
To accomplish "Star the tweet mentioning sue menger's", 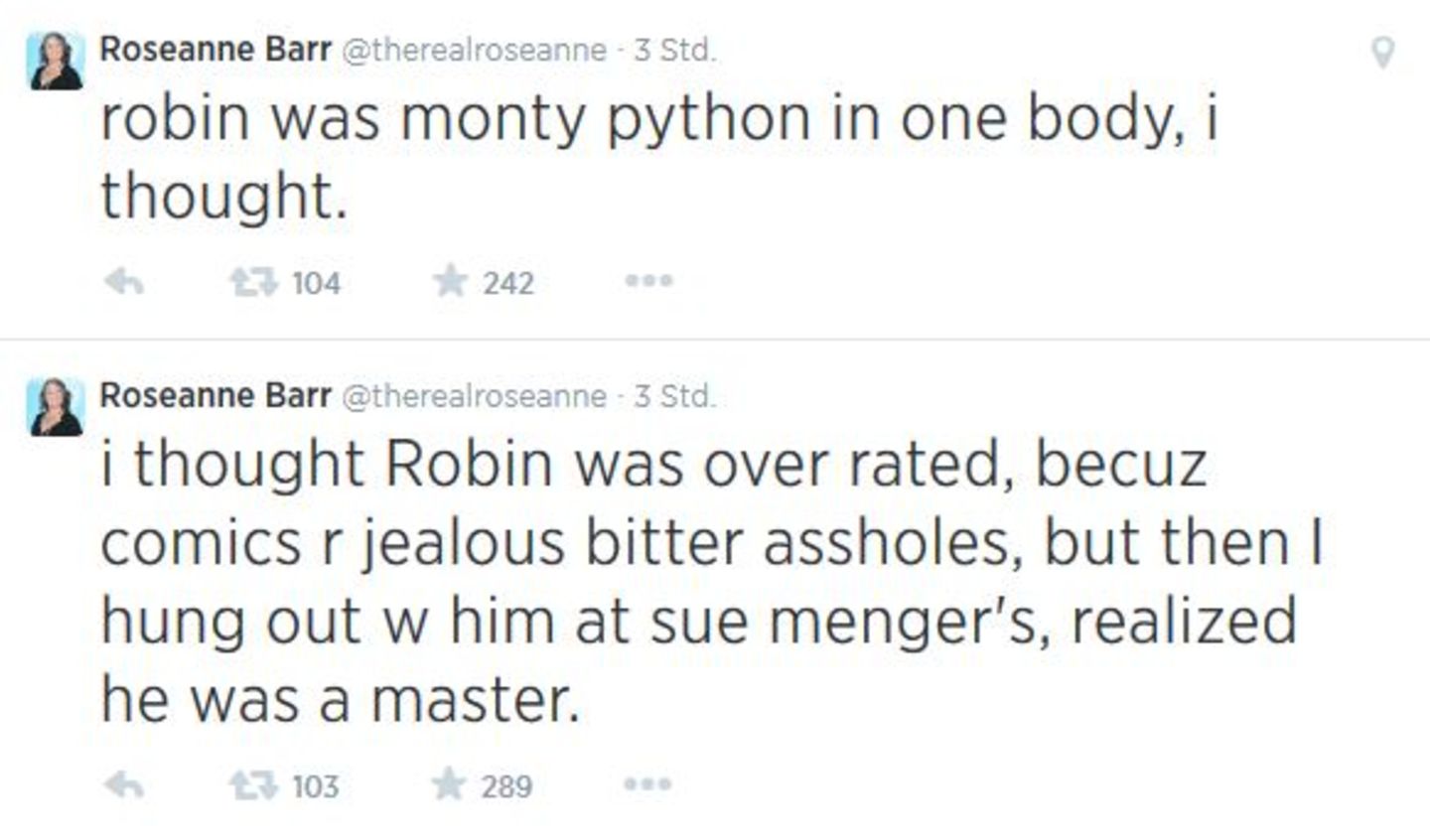I will 452,785.
